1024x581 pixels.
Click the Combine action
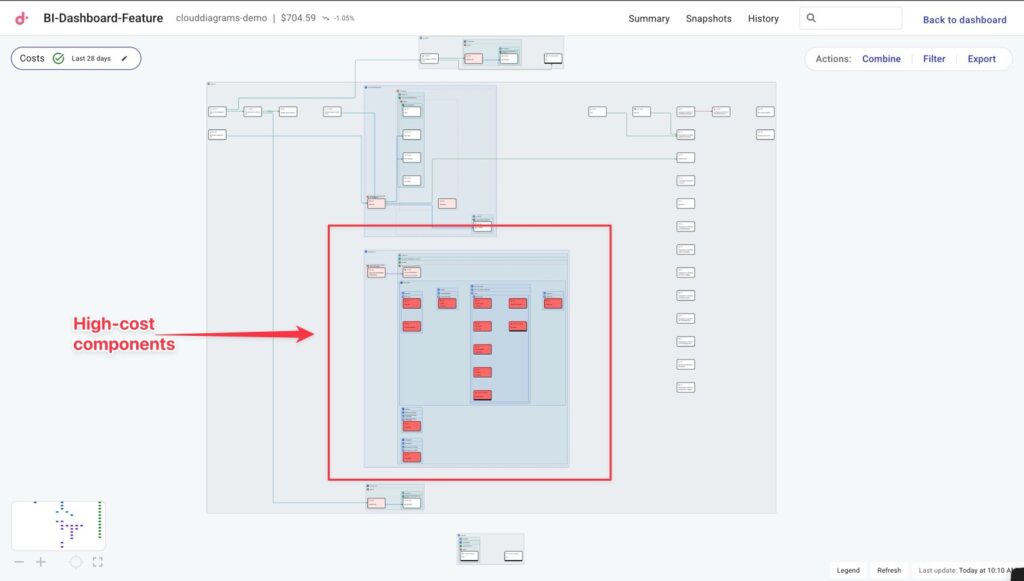pyautogui.click(x=881, y=59)
